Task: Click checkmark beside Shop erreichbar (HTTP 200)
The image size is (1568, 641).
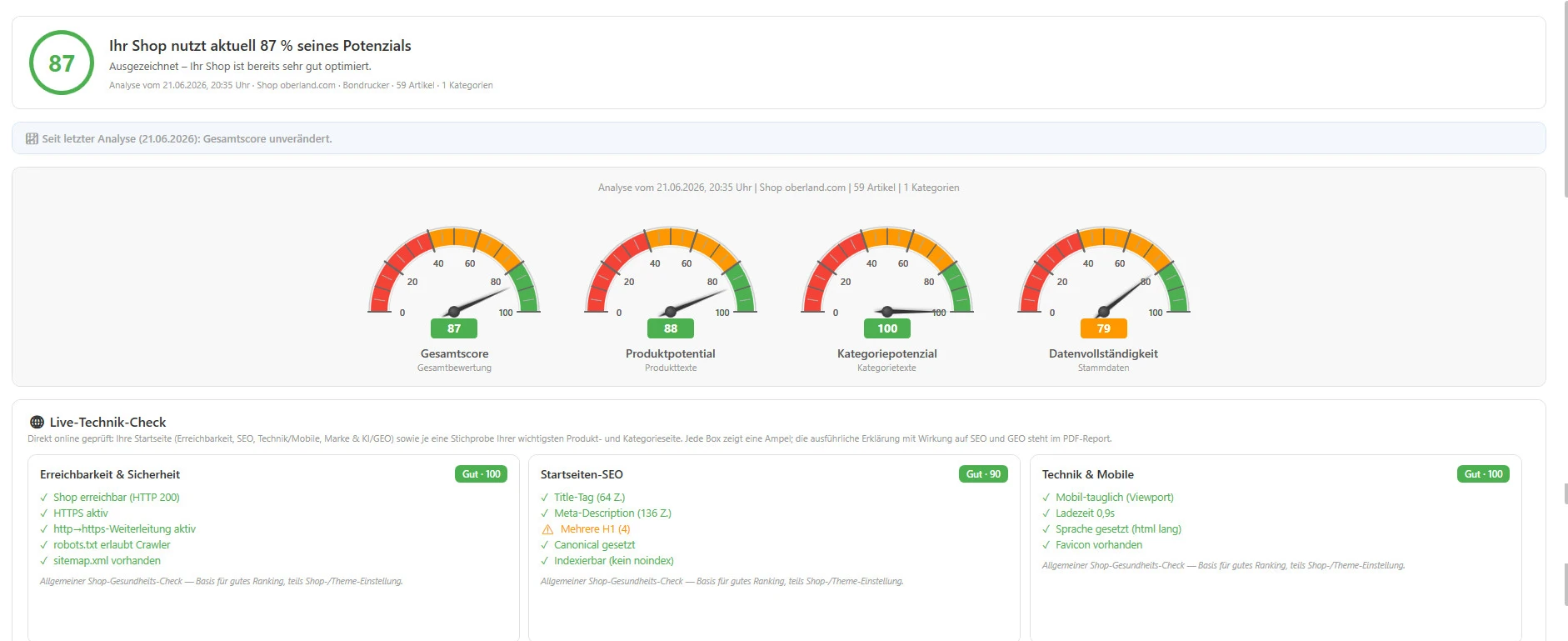Action: click(44, 498)
